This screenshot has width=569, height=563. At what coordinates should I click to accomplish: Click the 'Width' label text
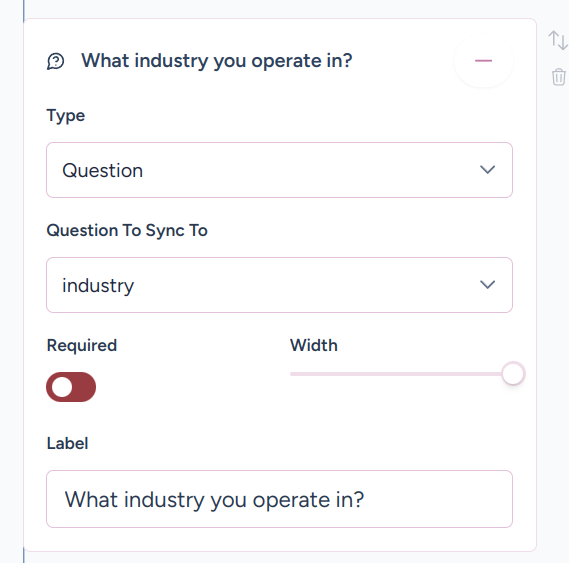314,345
